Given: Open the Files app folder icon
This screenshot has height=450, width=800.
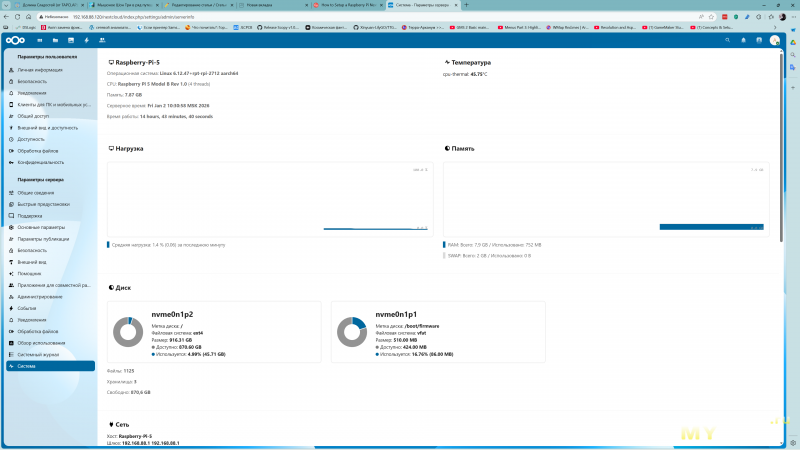Looking at the screenshot, I should pos(55,40).
